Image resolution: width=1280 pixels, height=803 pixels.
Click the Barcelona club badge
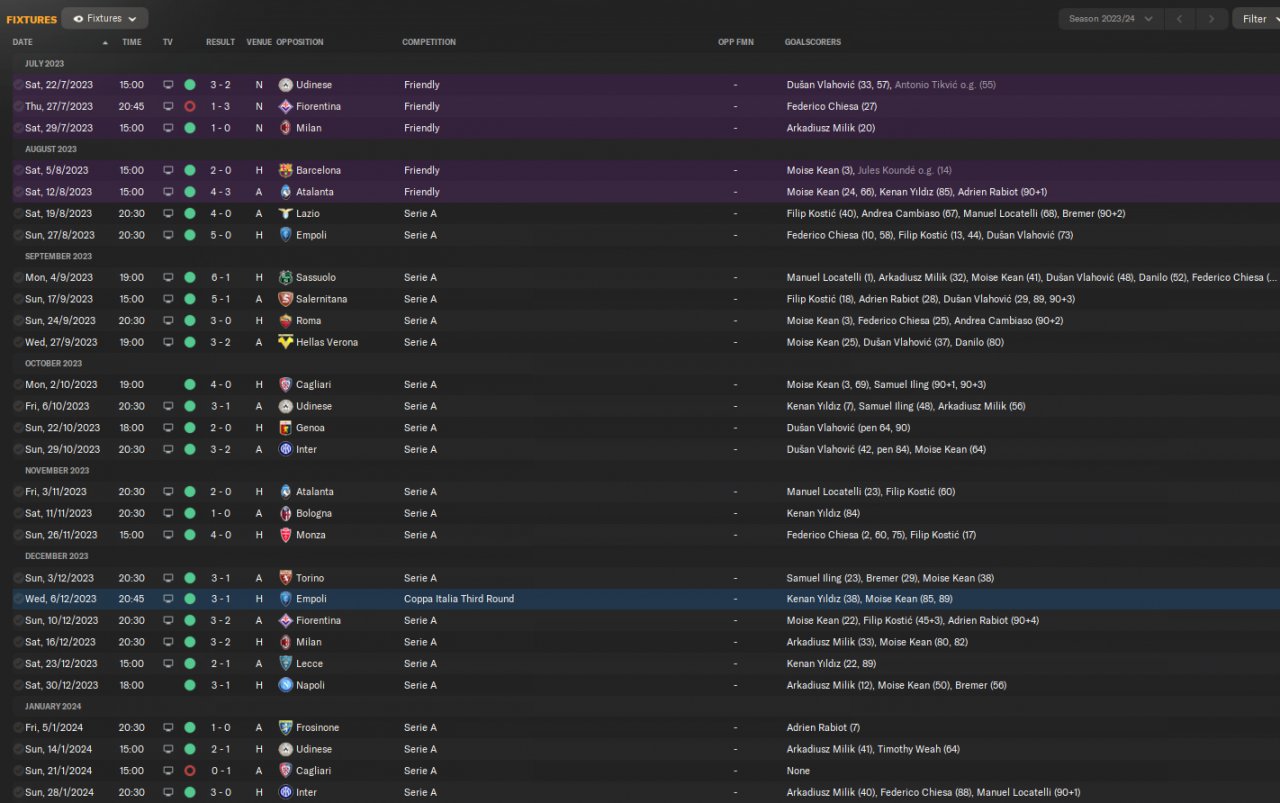(285, 170)
